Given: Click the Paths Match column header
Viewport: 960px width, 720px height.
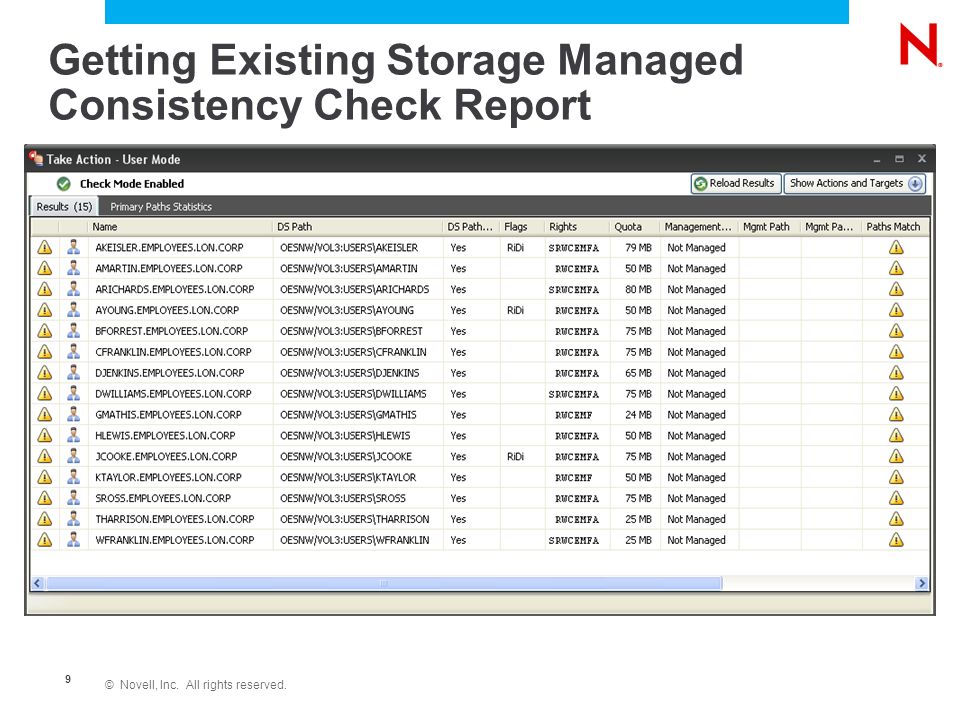Looking at the screenshot, I should pyautogui.click(x=895, y=227).
